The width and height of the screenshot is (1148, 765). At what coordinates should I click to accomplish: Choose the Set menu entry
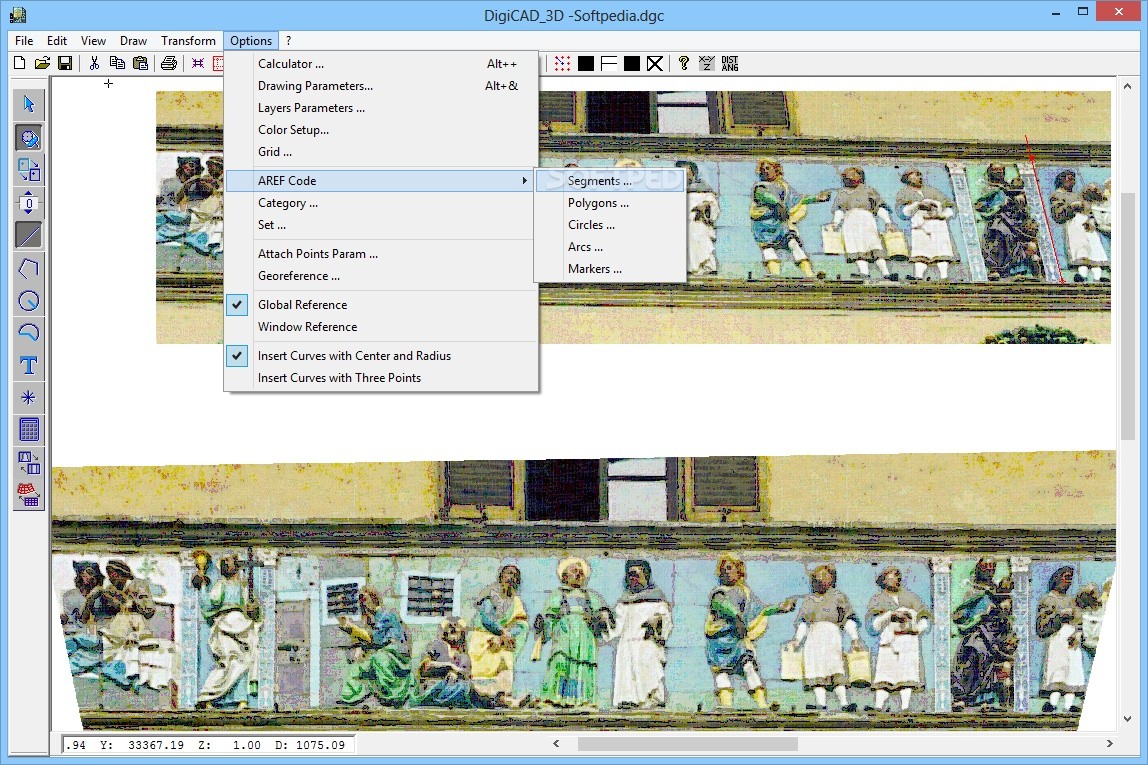point(381,225)
